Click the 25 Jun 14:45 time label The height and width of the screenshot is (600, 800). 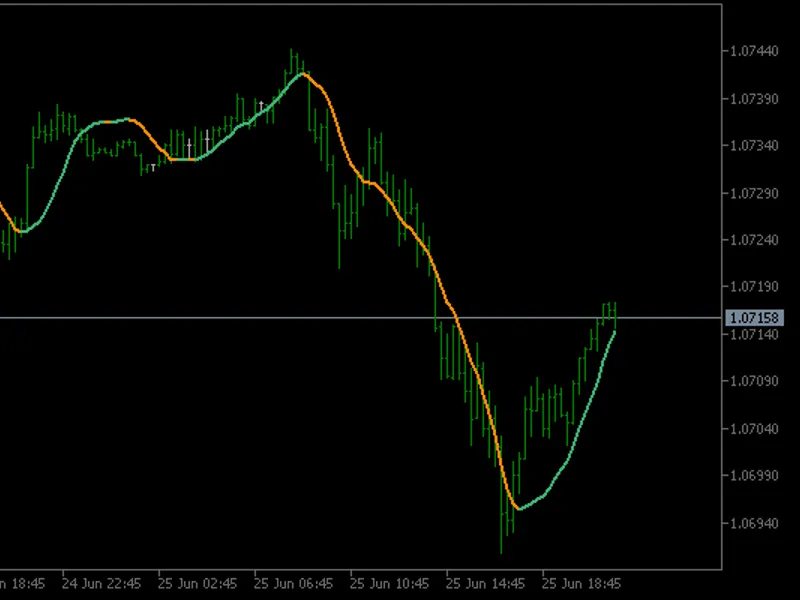(x=485, y=584)
